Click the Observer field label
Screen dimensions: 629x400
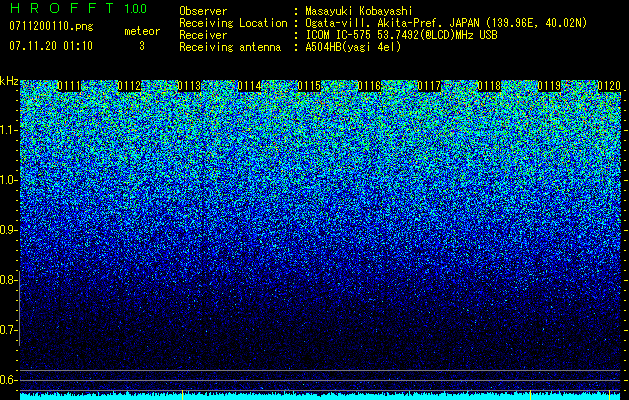click(x=203, y=11)
